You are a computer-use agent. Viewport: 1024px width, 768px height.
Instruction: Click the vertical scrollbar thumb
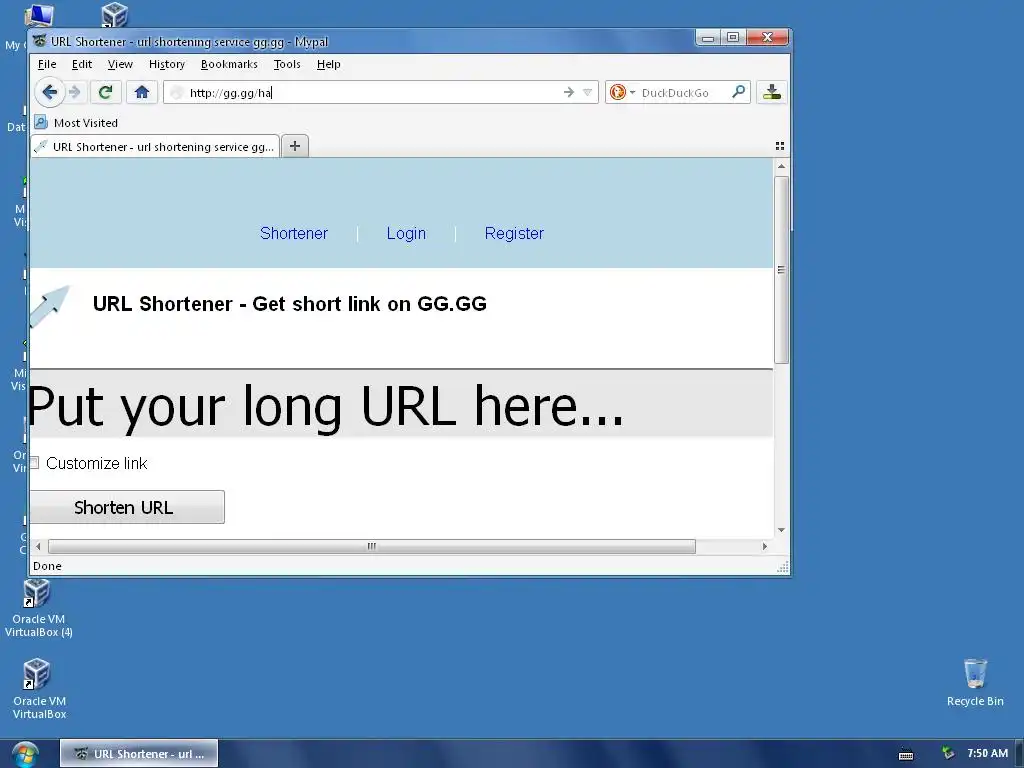pos(781,270)
